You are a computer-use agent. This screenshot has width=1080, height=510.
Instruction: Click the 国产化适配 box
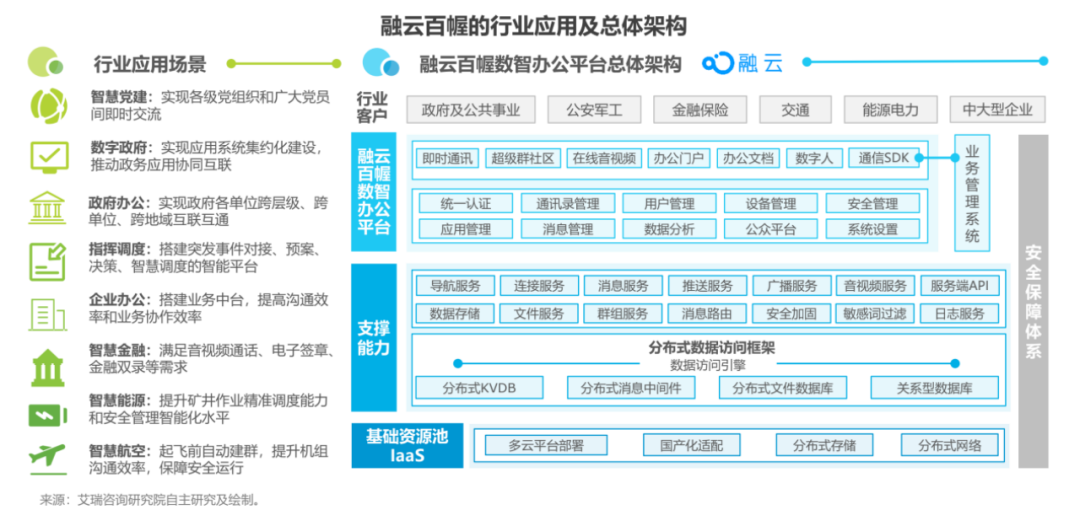[692, 445]
